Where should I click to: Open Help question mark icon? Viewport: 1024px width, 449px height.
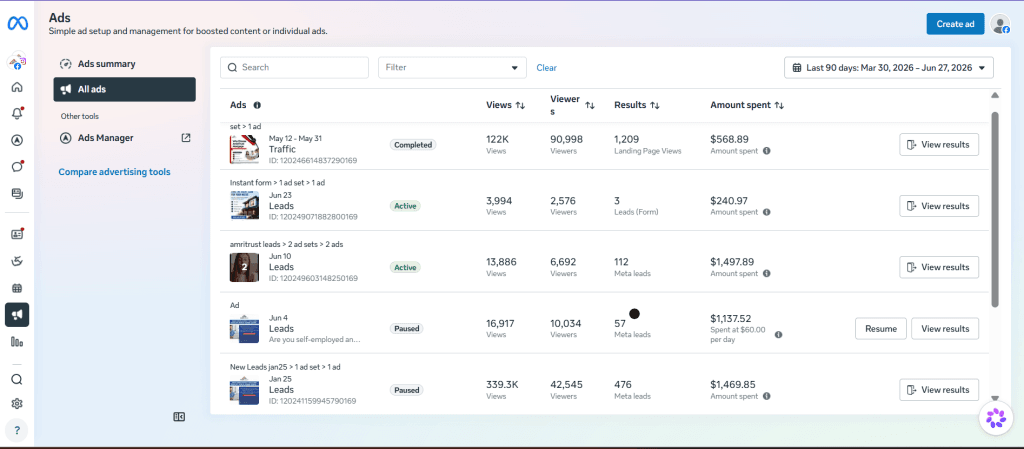(17, 430)
